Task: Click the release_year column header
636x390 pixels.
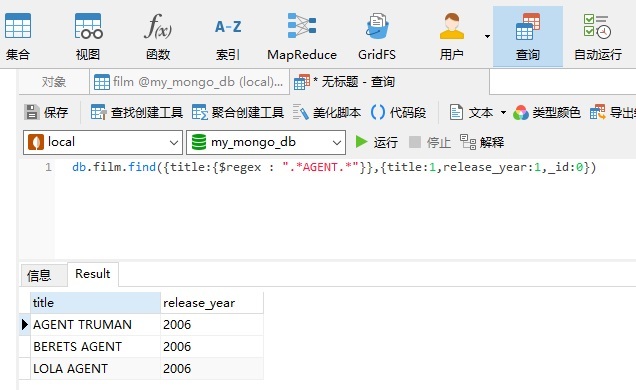Action: (x=212, y=303)
